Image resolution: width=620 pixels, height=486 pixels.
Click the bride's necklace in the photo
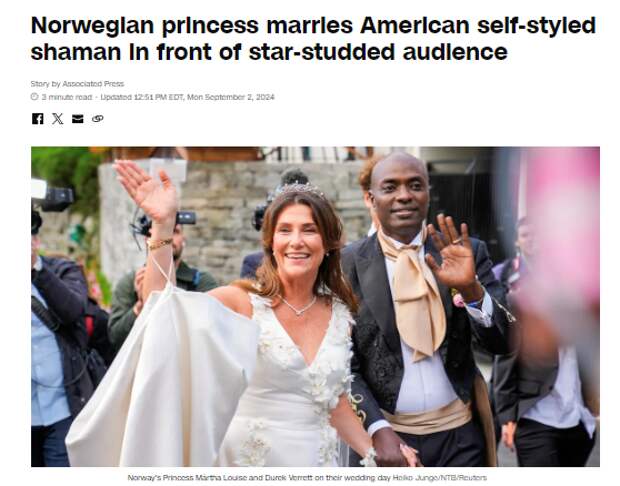[299, 306]
